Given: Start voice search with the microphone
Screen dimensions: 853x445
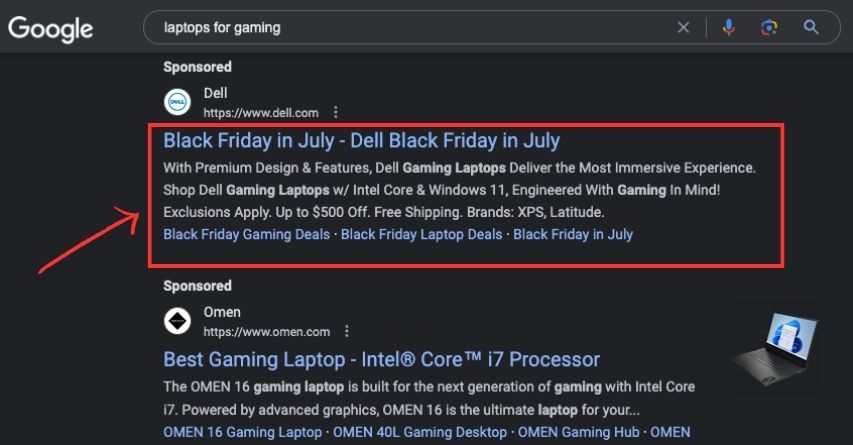Looking at the screenshot, I should (729, 28).
